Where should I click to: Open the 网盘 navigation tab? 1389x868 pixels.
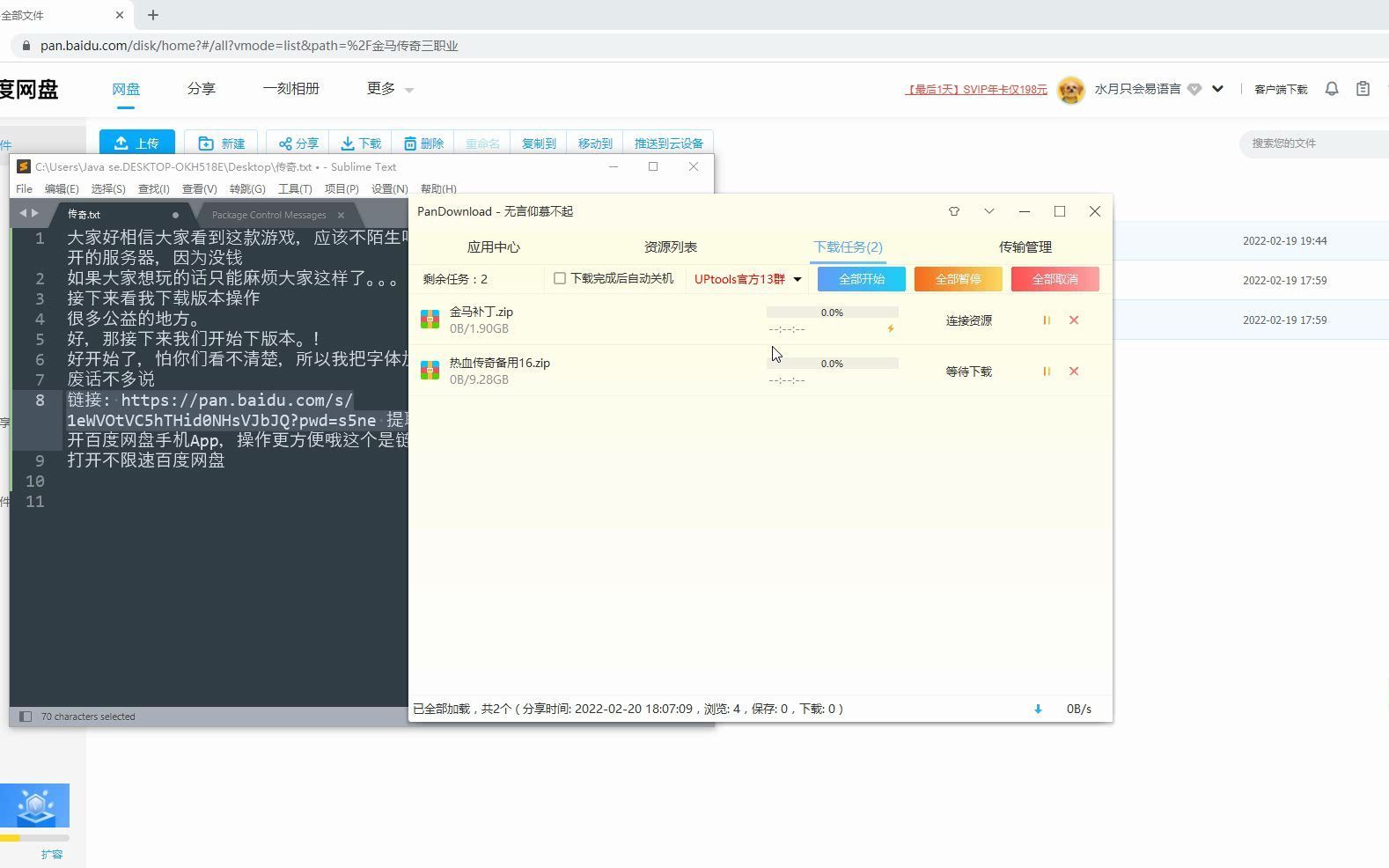126,89
